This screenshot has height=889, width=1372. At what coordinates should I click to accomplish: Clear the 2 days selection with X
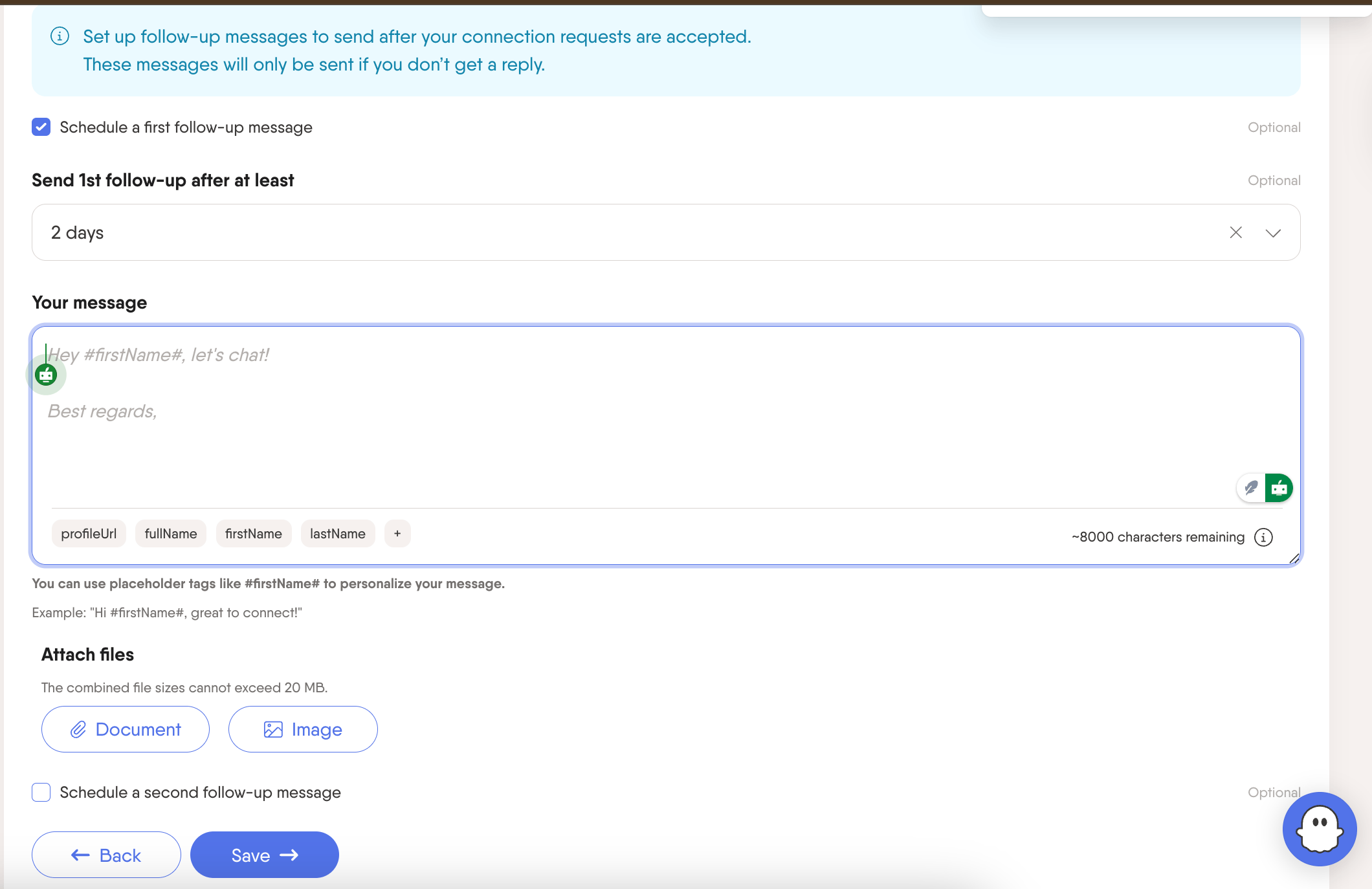point(1235,232)
